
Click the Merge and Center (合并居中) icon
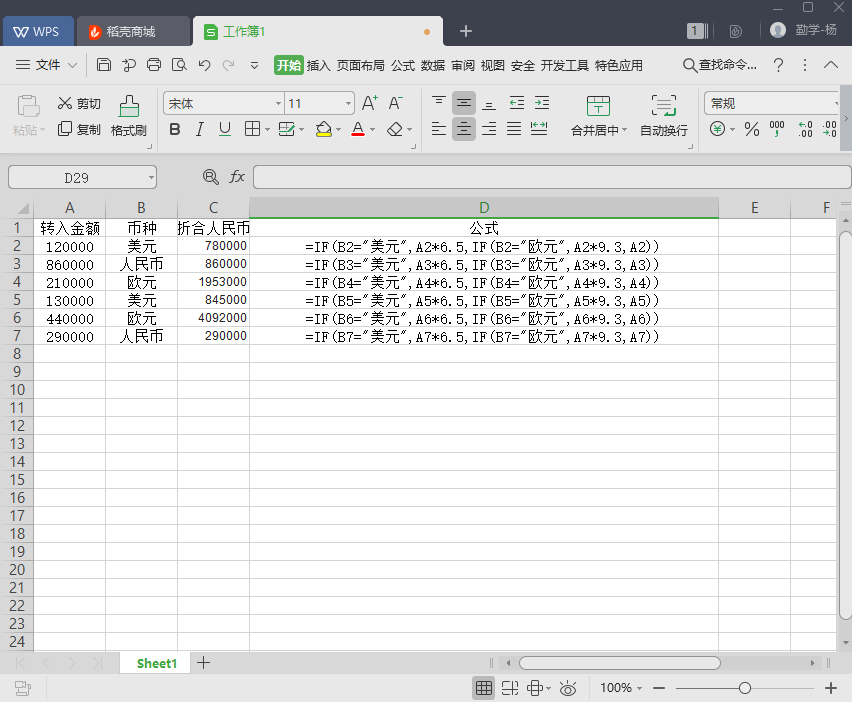[598, 105]
